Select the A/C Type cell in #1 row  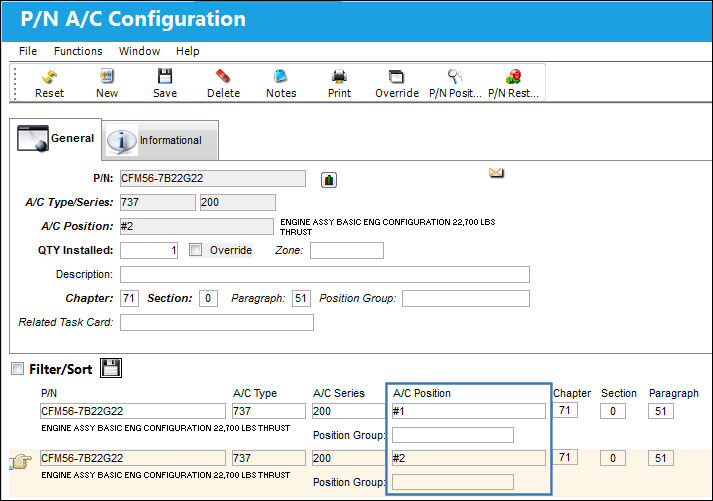(269, 411)
